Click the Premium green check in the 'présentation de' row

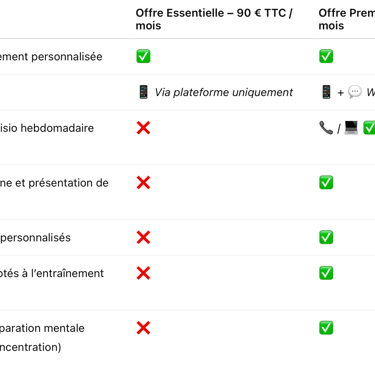(326, 183)
